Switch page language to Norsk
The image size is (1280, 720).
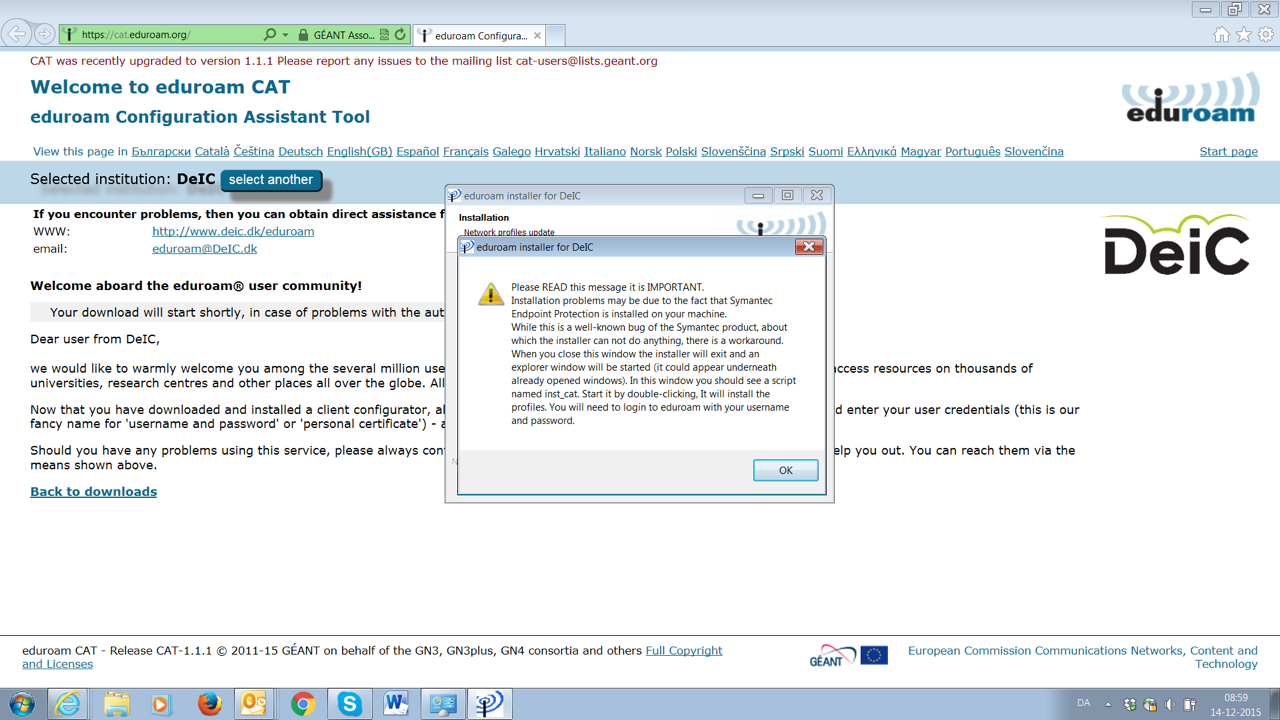646,152
